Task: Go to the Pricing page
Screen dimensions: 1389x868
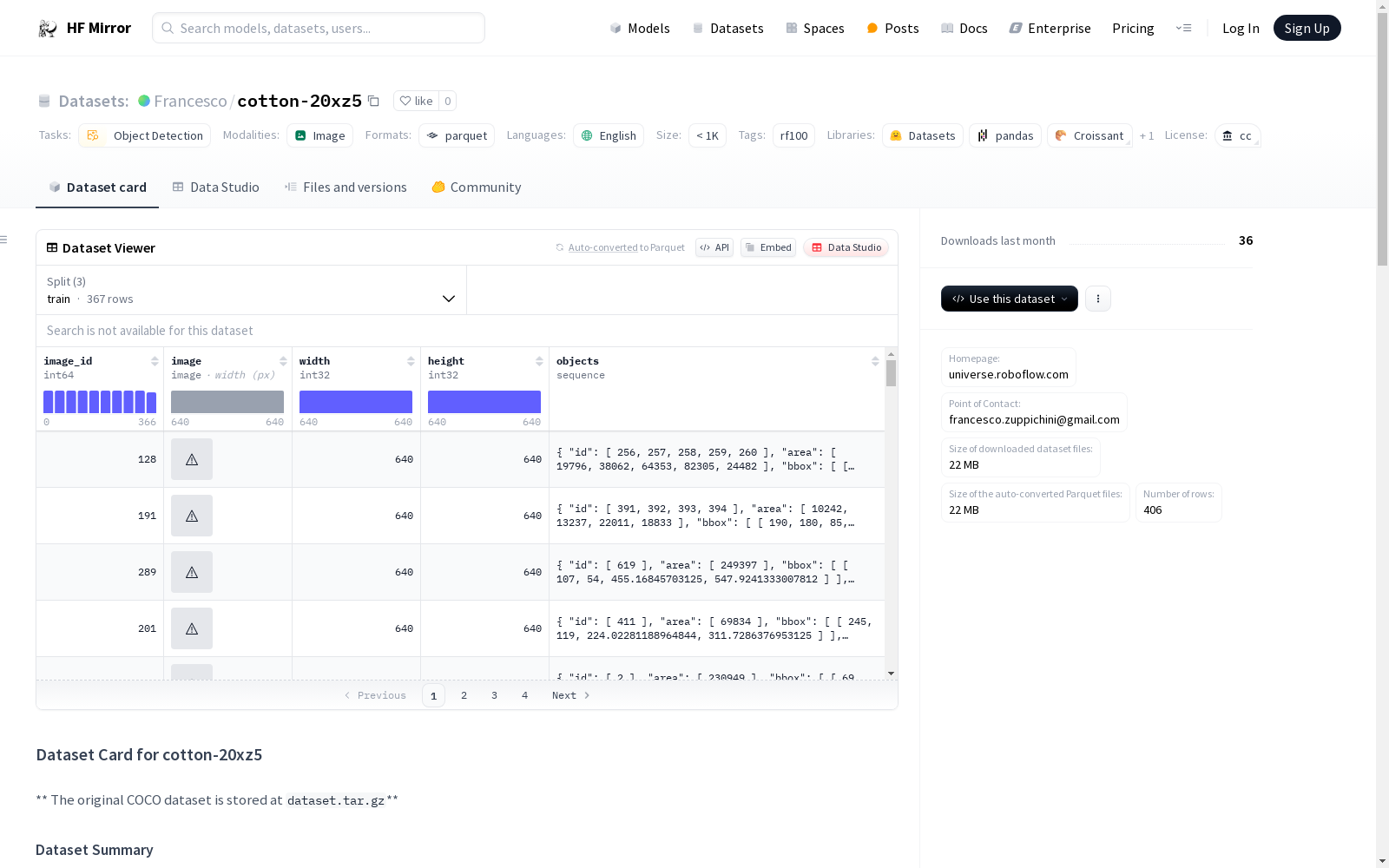Action: tap(1133, 28)
